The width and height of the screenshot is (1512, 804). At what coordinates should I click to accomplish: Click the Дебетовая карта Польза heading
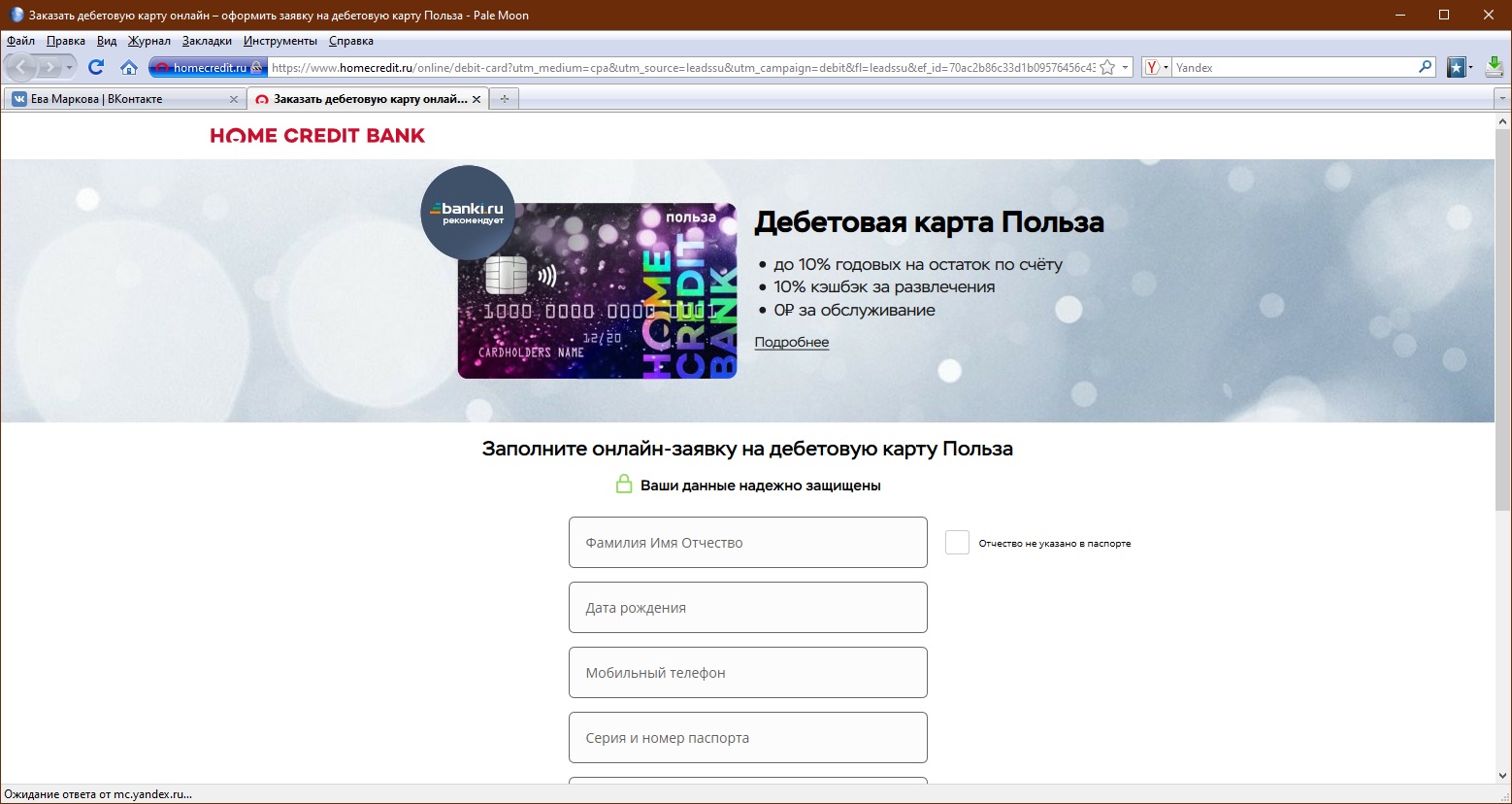pyautogui.click(x=929, y=222)
